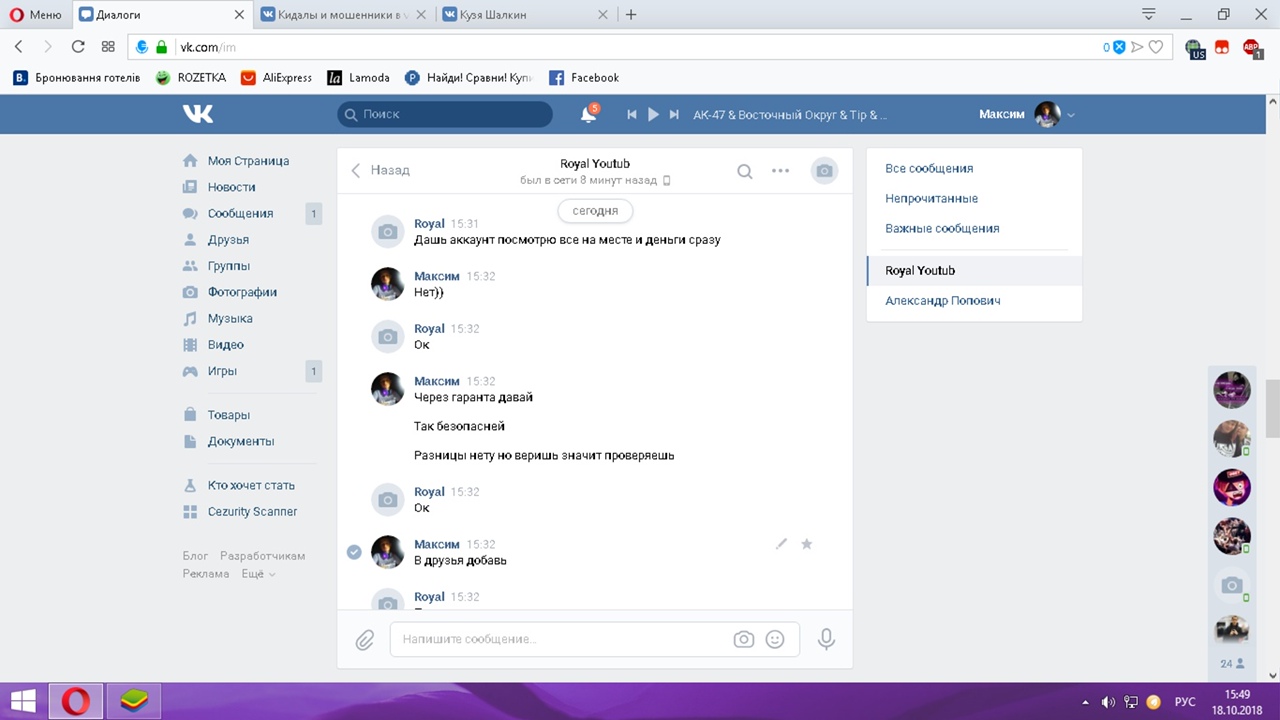Click the camera icon in message field
This screenshot has height=720, width=1280.
[x=743, y=639]
